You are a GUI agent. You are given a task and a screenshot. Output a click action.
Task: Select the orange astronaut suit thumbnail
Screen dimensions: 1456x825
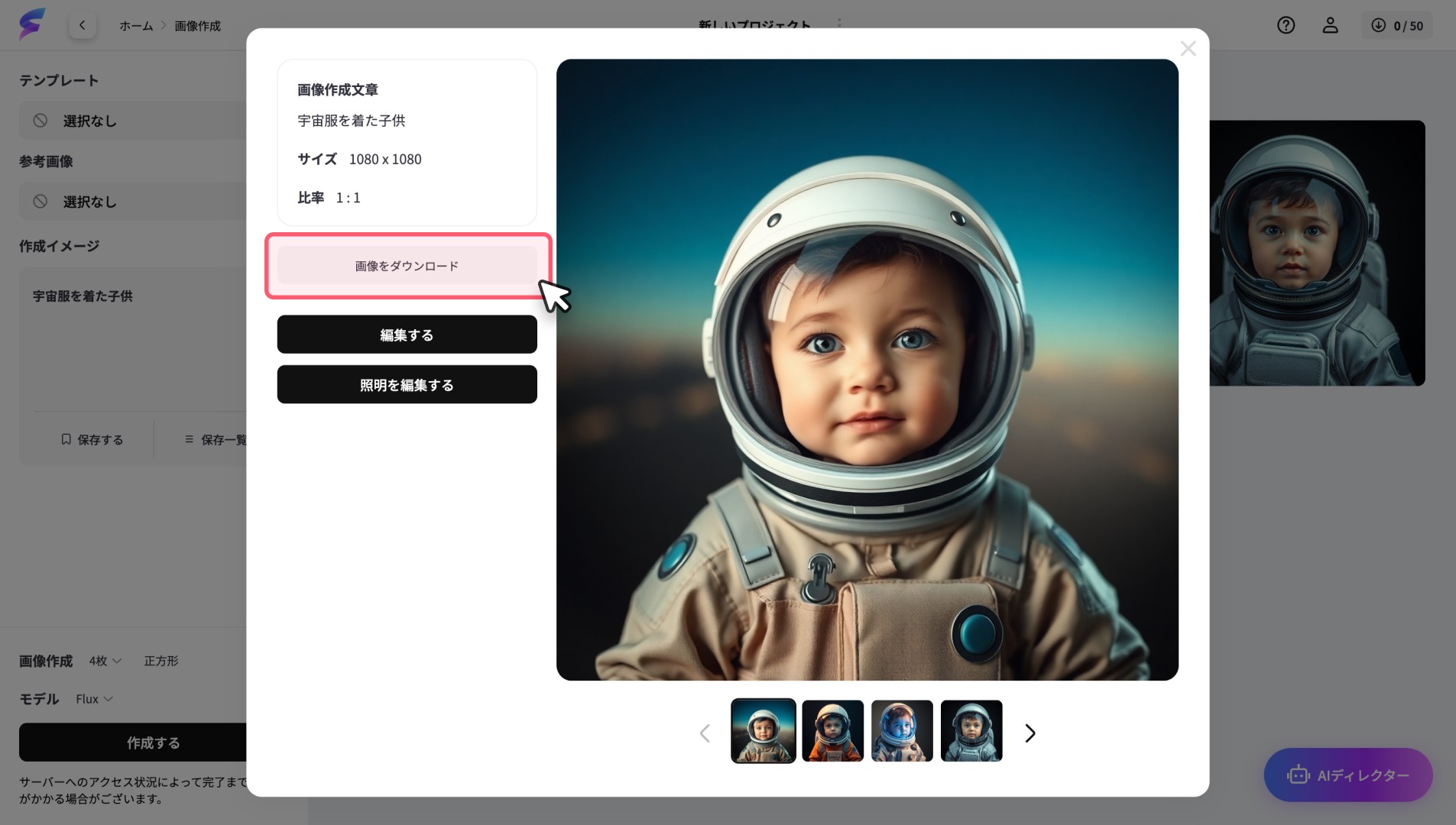pos(832,730)
